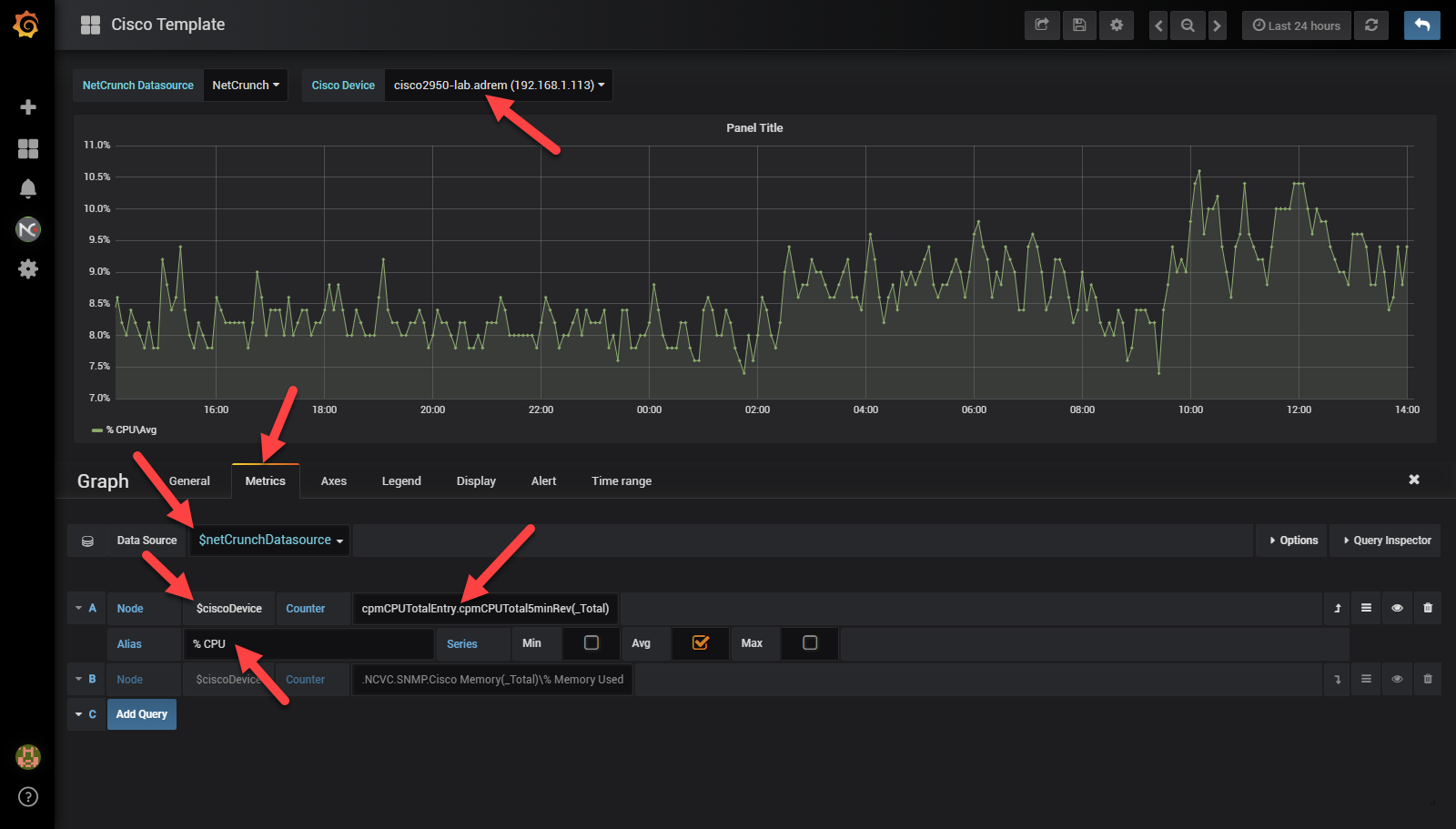Viewport: 1456px width, 829px height.
Task: Click the dashboard grid icon beside Cisco Template
Action: pos(90,25)
